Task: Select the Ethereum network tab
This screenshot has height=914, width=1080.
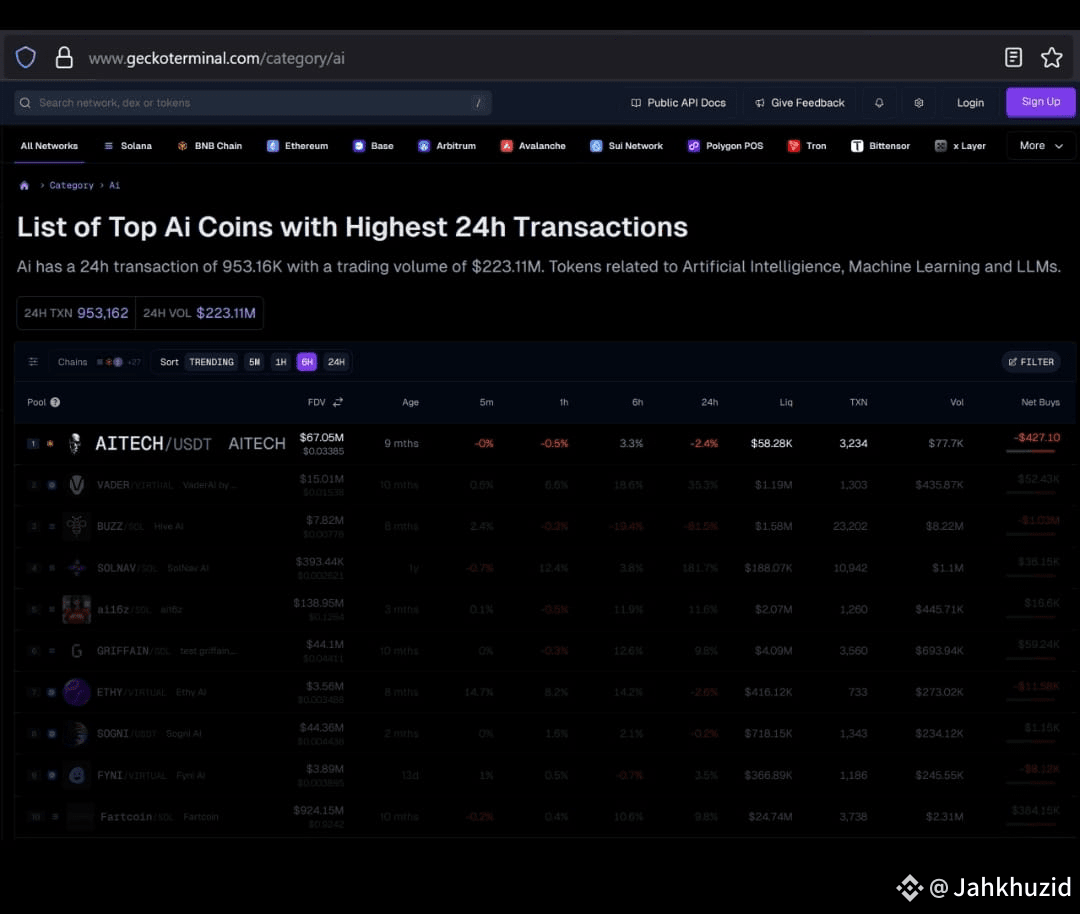Action: click(298, 146)
